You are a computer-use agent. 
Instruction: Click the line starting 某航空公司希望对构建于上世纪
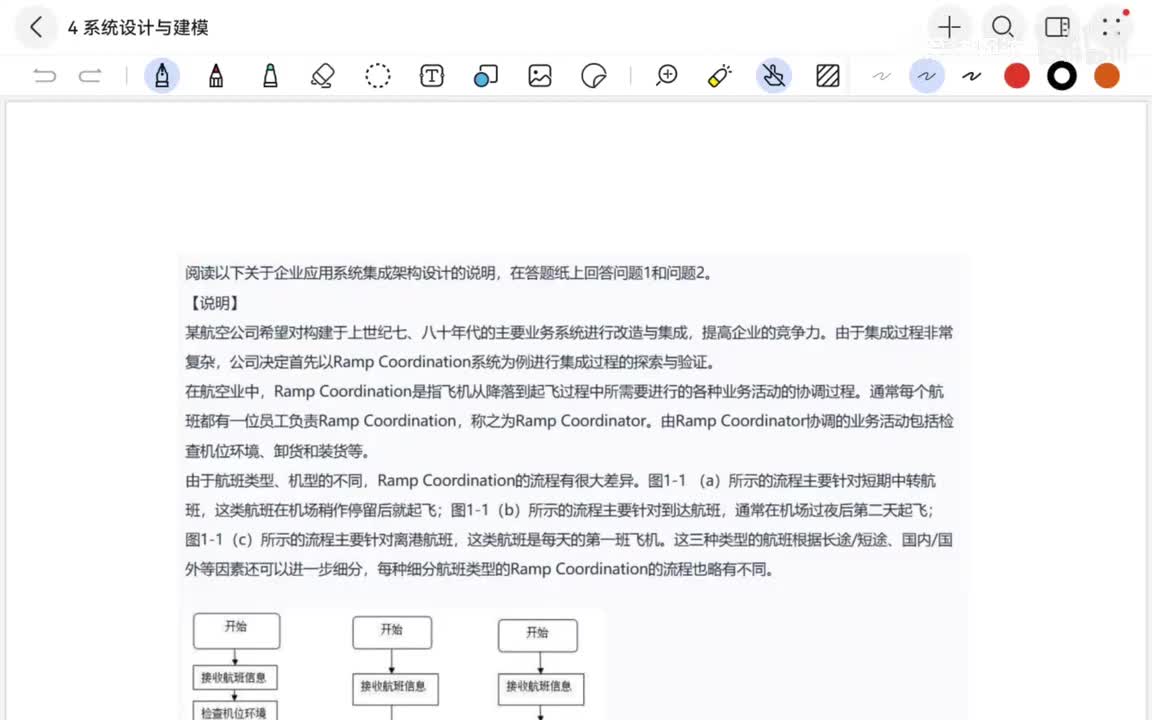(x=569, y=332)
